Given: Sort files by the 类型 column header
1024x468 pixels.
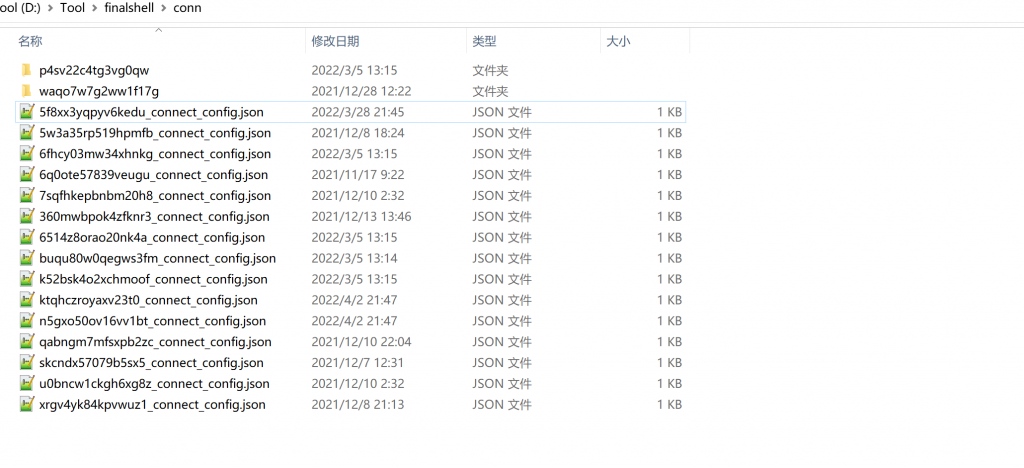Looking at the screenshot, I should [x=485, y=41].
